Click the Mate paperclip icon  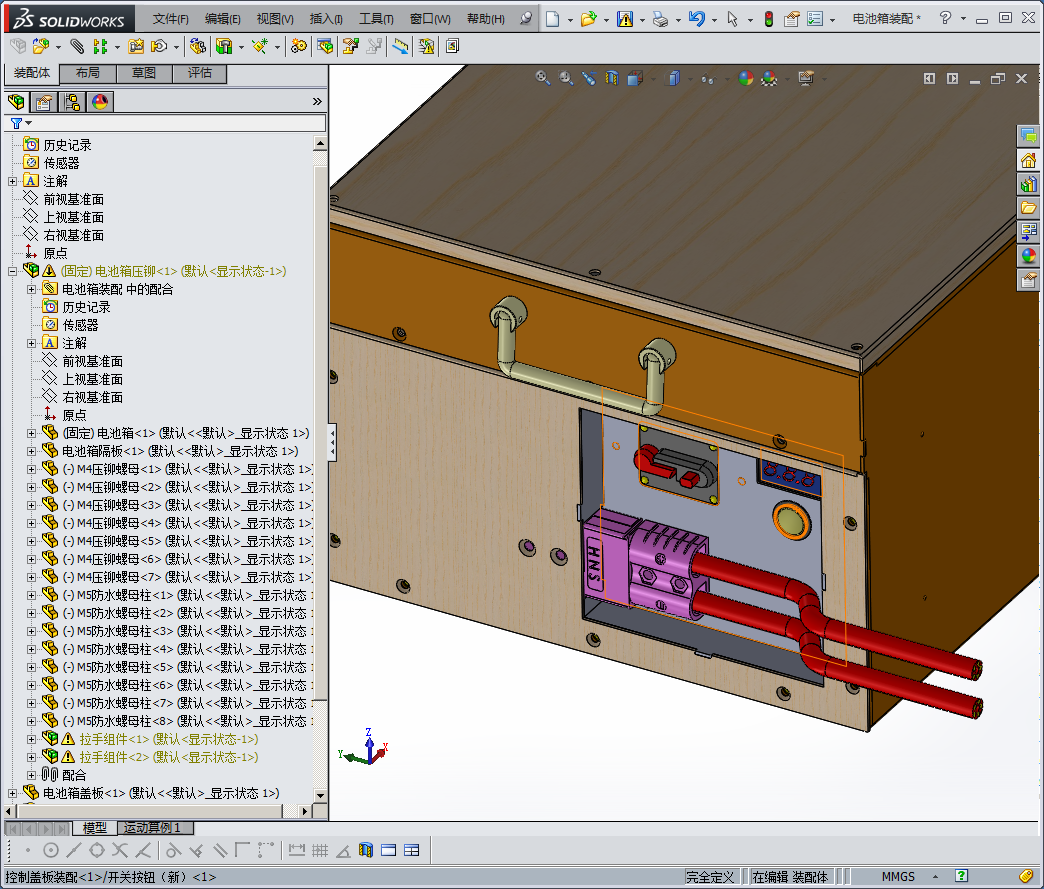[77, 46]
